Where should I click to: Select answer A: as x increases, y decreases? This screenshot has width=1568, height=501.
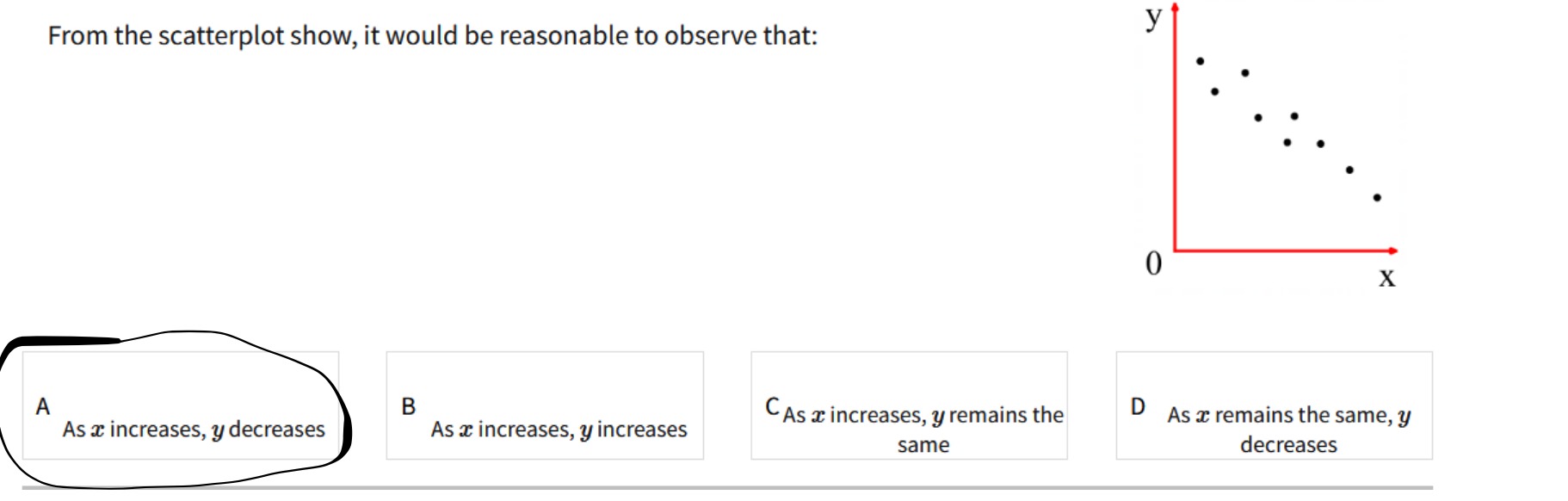point(181,405)
